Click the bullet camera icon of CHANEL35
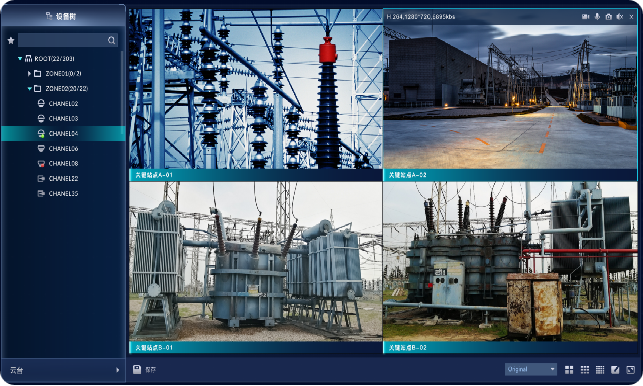Image resolution: width=643 pixels, height=386 pixels. click(x=41, y=193)
